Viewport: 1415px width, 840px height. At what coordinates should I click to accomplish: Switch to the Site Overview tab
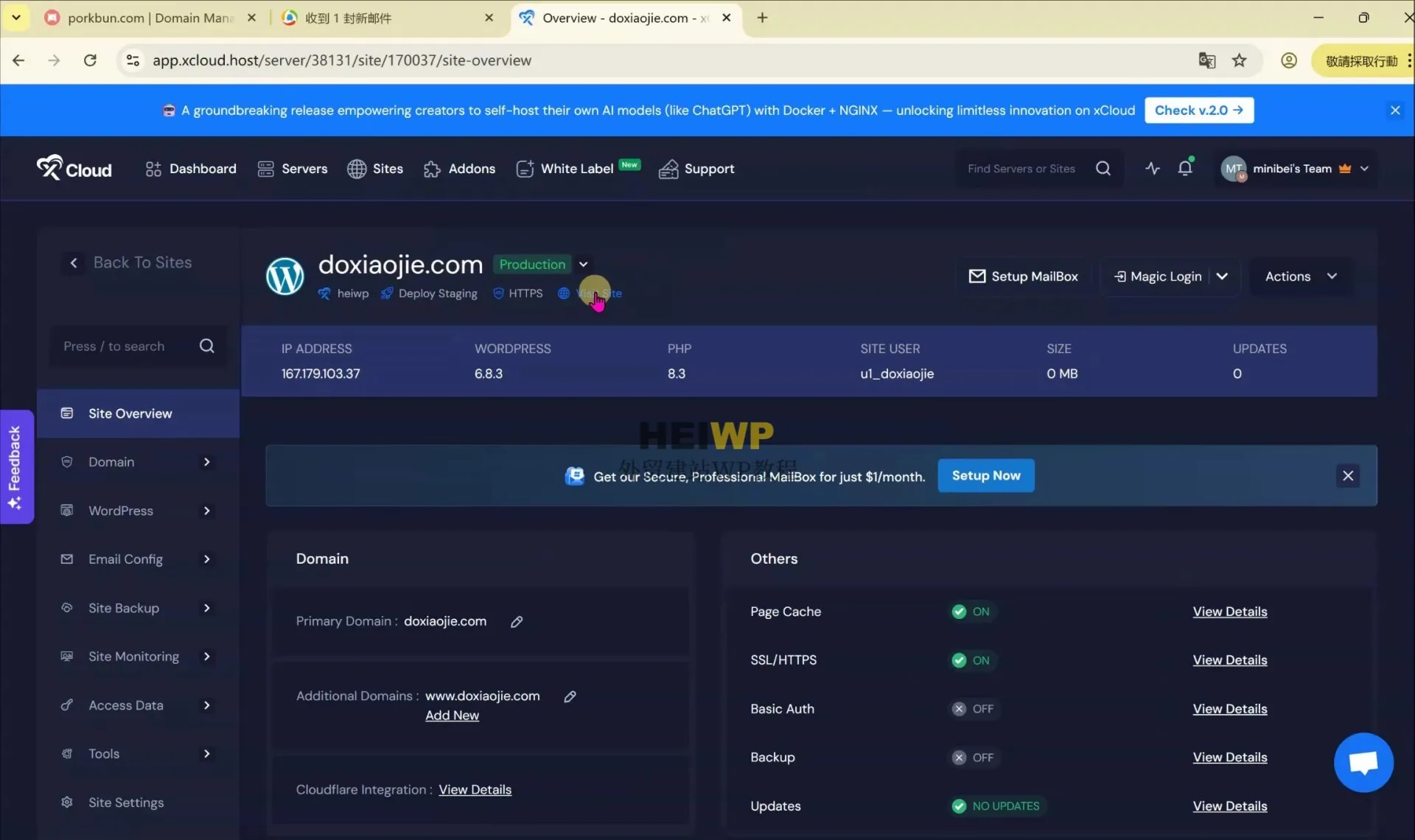130,413
